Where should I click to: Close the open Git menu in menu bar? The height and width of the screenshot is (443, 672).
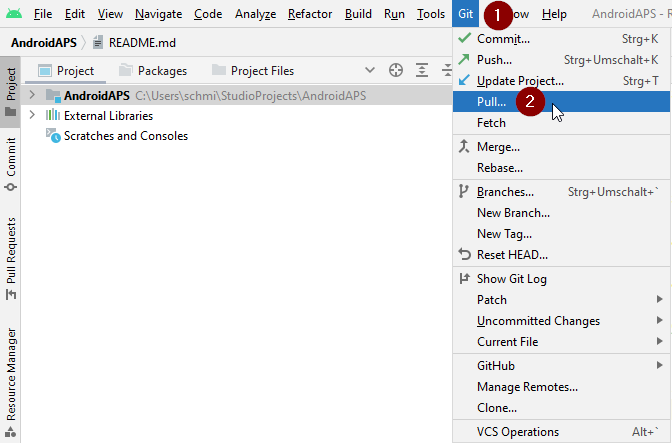click(465, 14)
